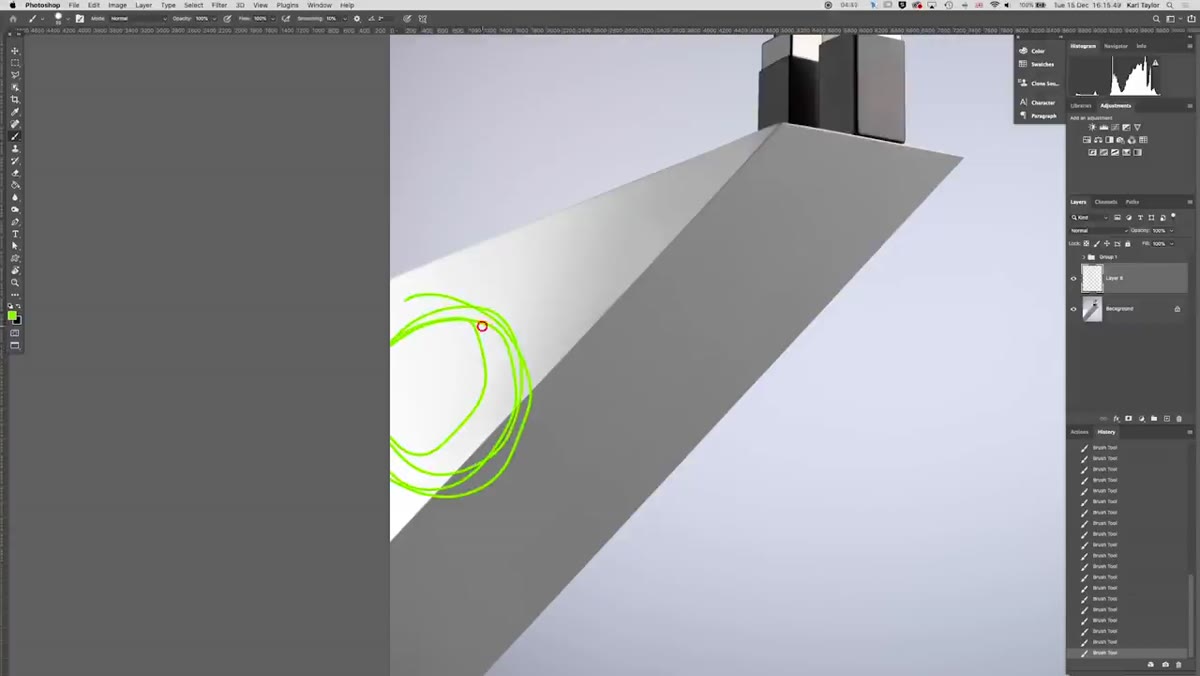1200x676 pixels.
Task: Open the Swatches panel icon
Action: (1023, 64)
